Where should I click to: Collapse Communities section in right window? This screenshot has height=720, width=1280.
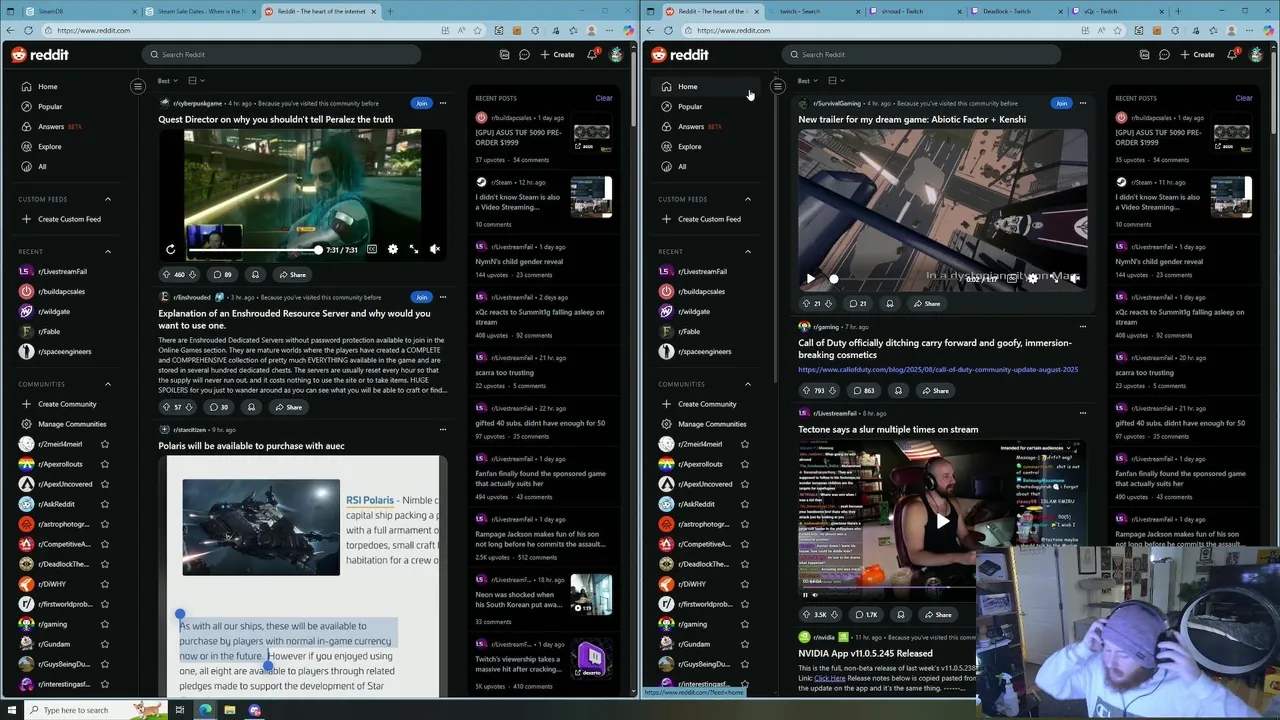(x=748, y=384)
